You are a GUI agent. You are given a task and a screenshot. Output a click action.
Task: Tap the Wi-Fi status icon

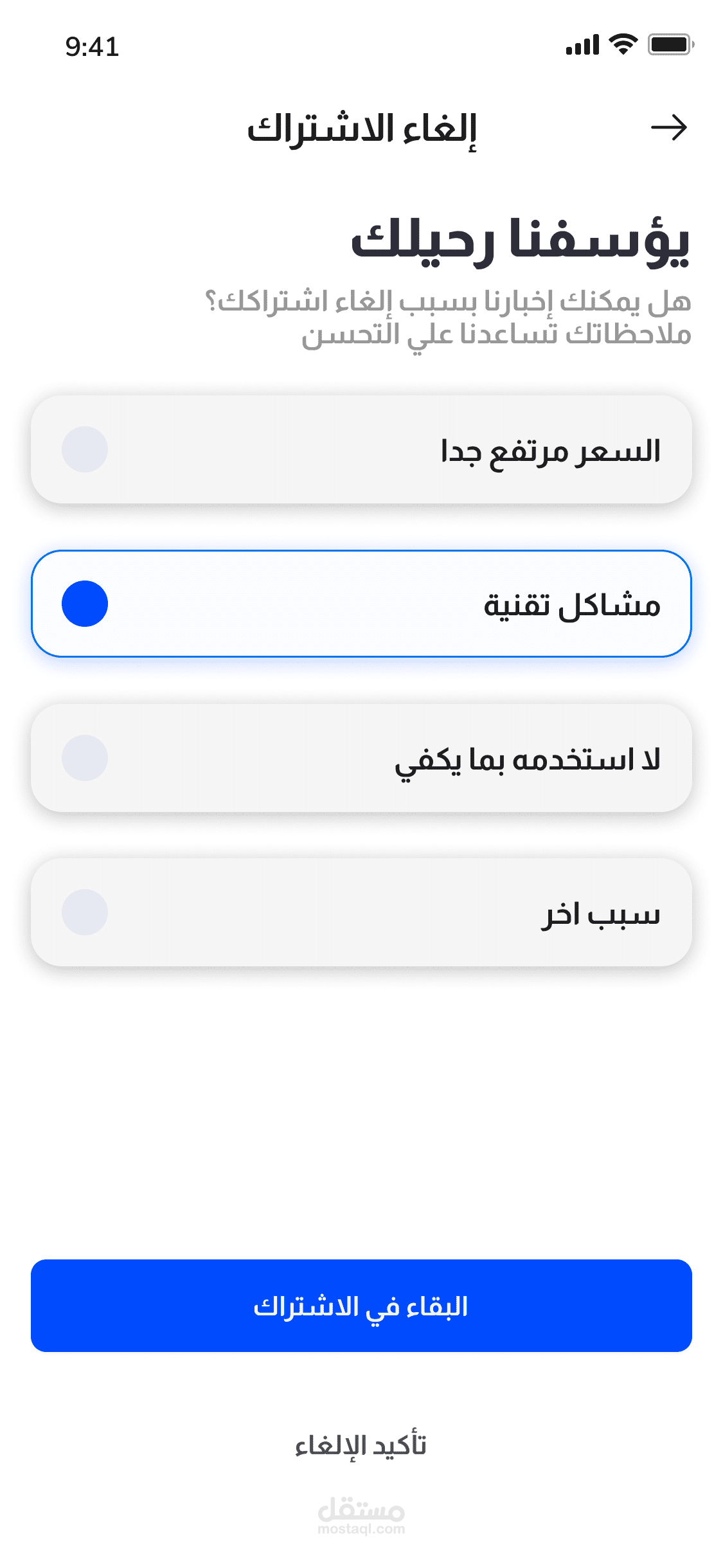click(623, 44)
